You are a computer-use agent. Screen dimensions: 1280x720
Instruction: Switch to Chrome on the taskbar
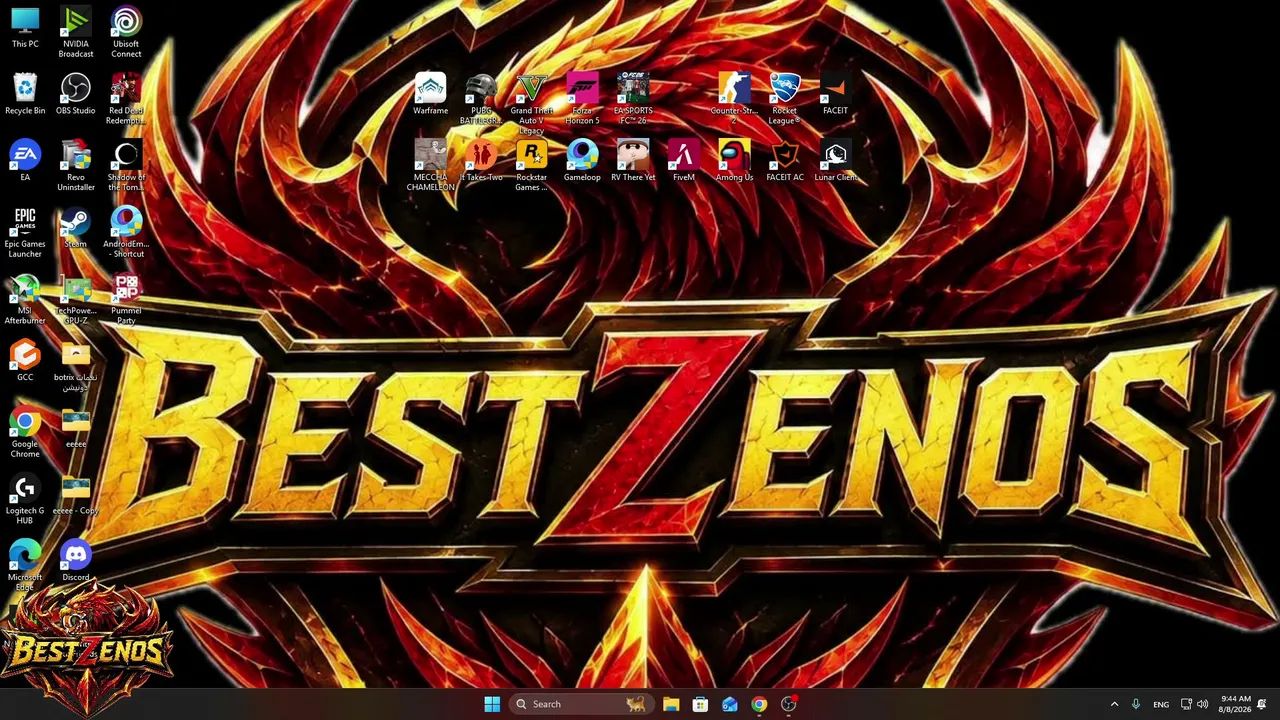click(759, 704)
